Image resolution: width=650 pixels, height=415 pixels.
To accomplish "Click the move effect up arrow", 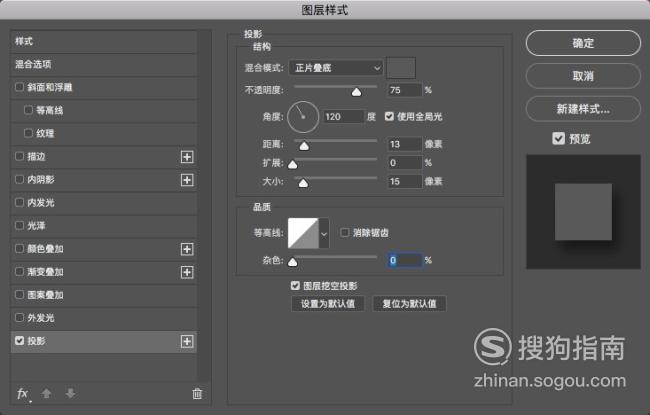I will coord(46,393).
